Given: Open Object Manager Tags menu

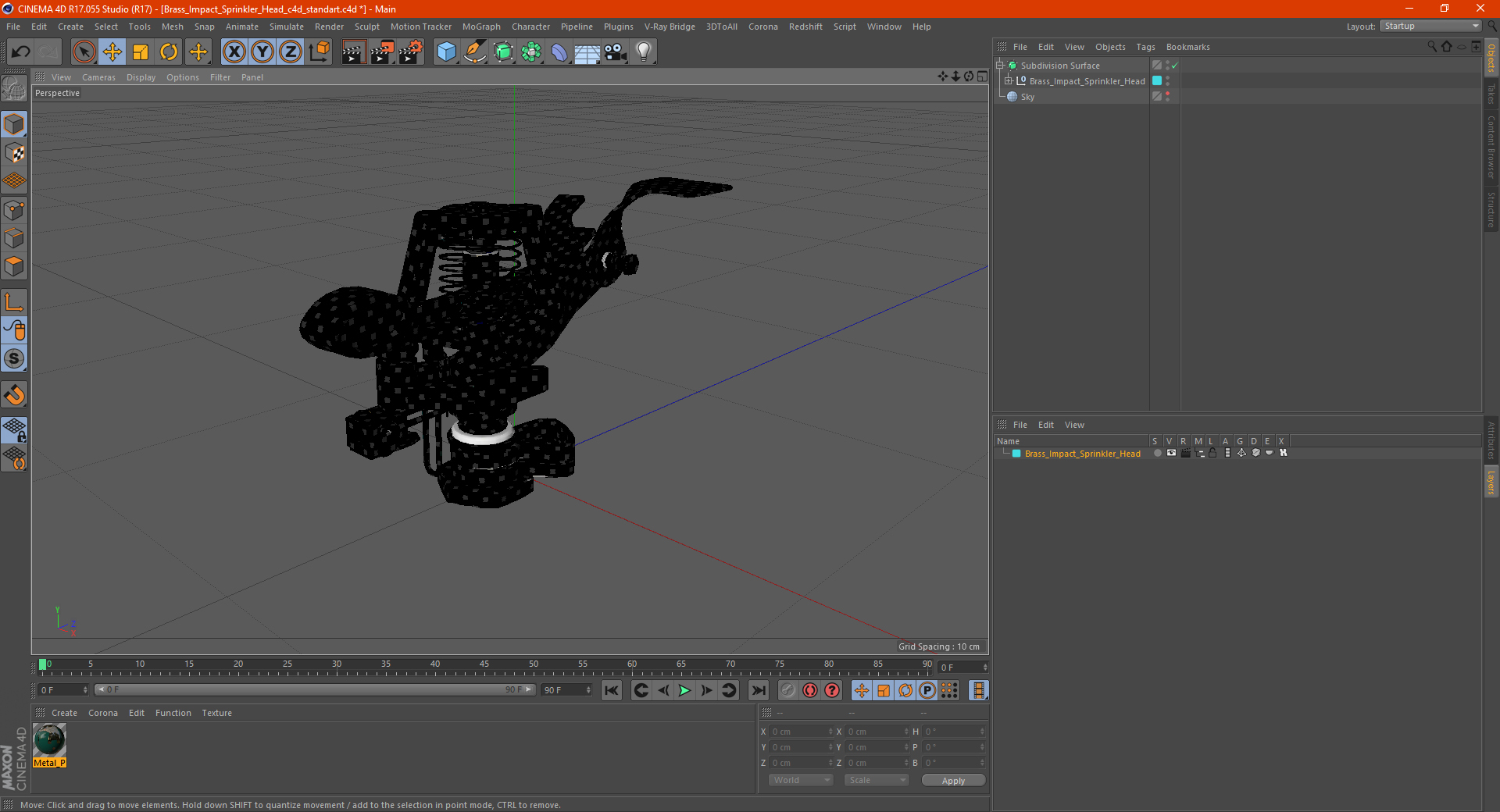Looking at the screenshot, I should pos(1145,47).
